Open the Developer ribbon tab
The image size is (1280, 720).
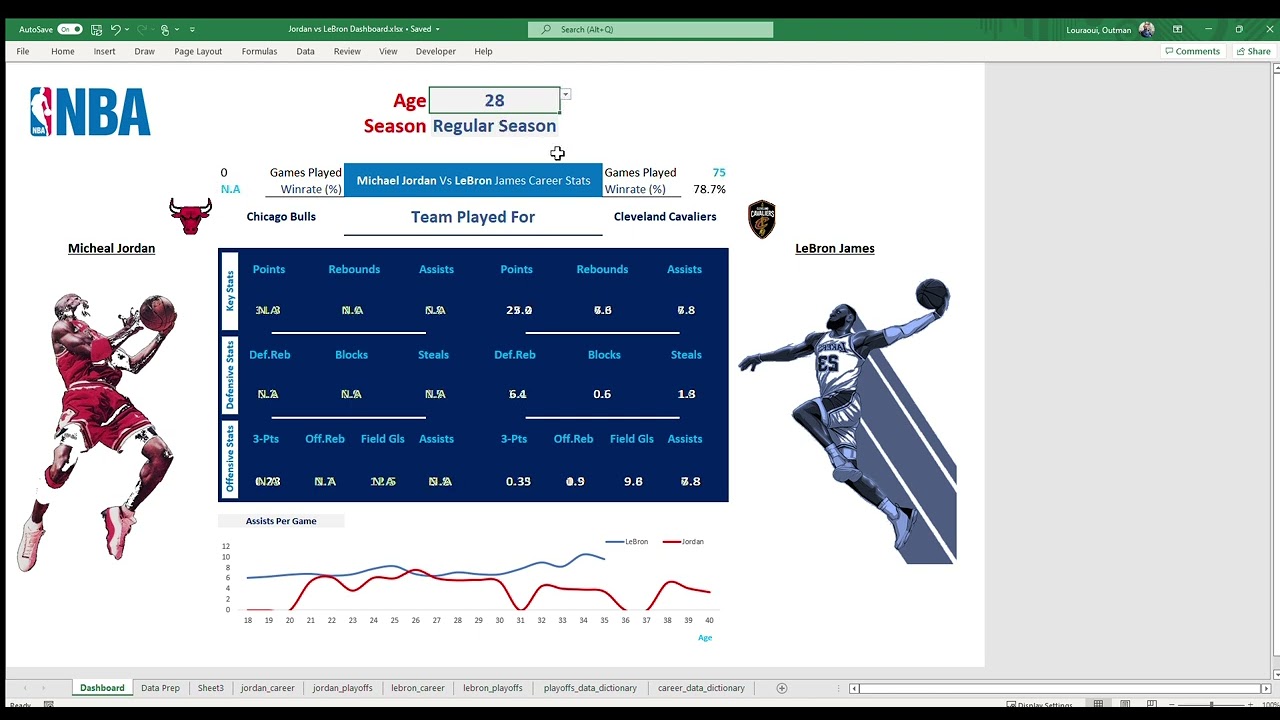[435, 51]
